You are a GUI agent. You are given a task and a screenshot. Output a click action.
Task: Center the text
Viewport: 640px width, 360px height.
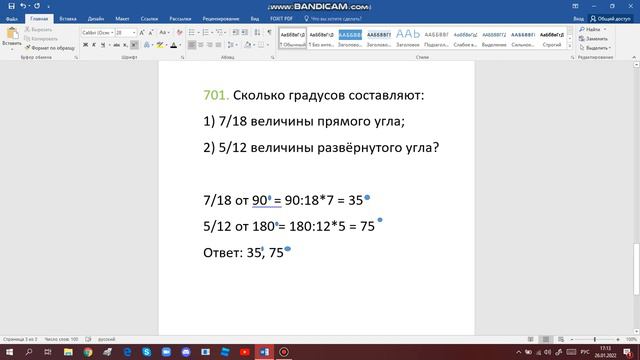(x=200, y=45)
